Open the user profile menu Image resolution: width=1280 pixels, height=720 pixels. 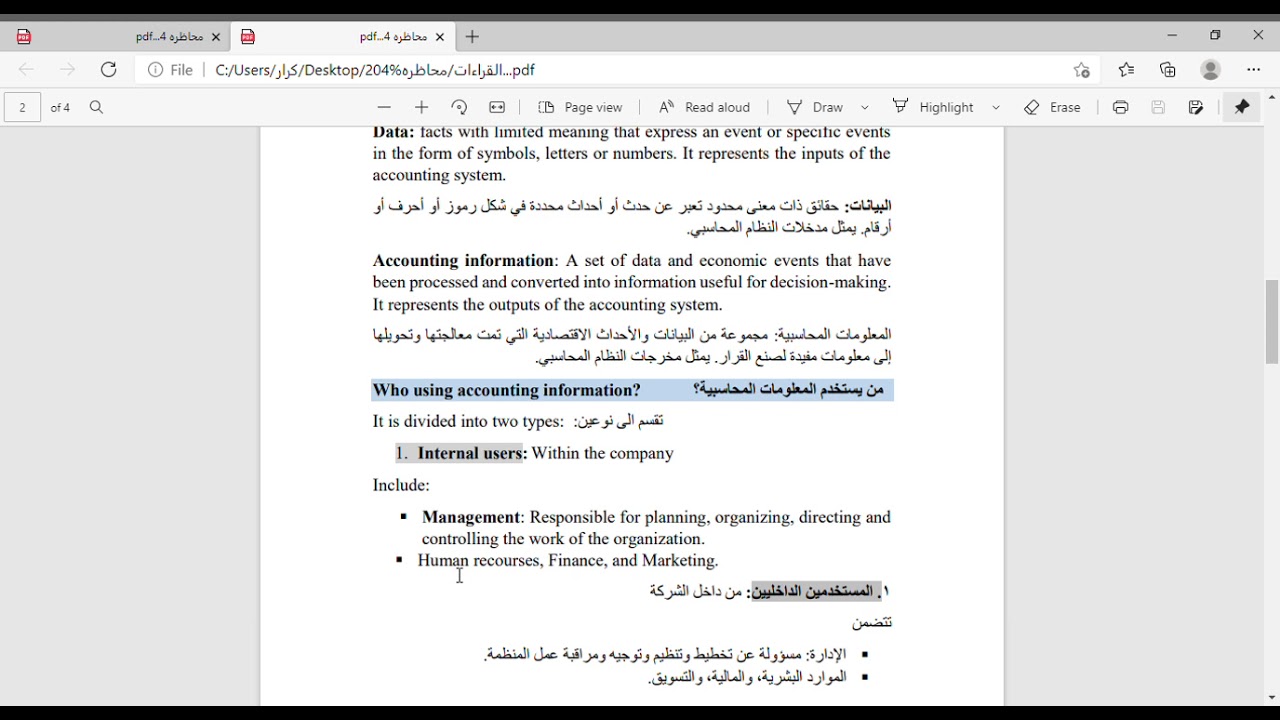(1211, 70)
